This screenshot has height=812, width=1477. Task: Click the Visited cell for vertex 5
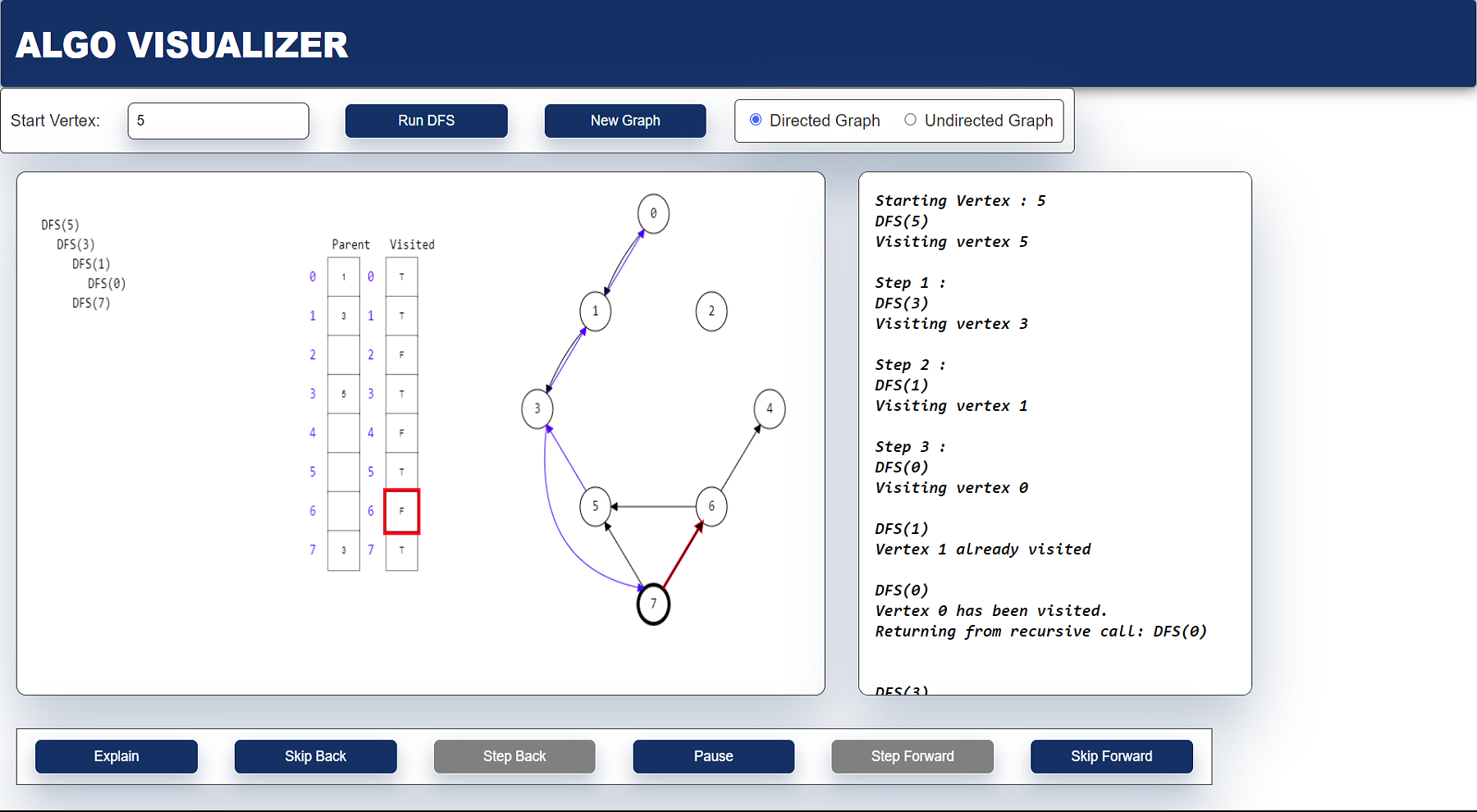coord(402,472)
